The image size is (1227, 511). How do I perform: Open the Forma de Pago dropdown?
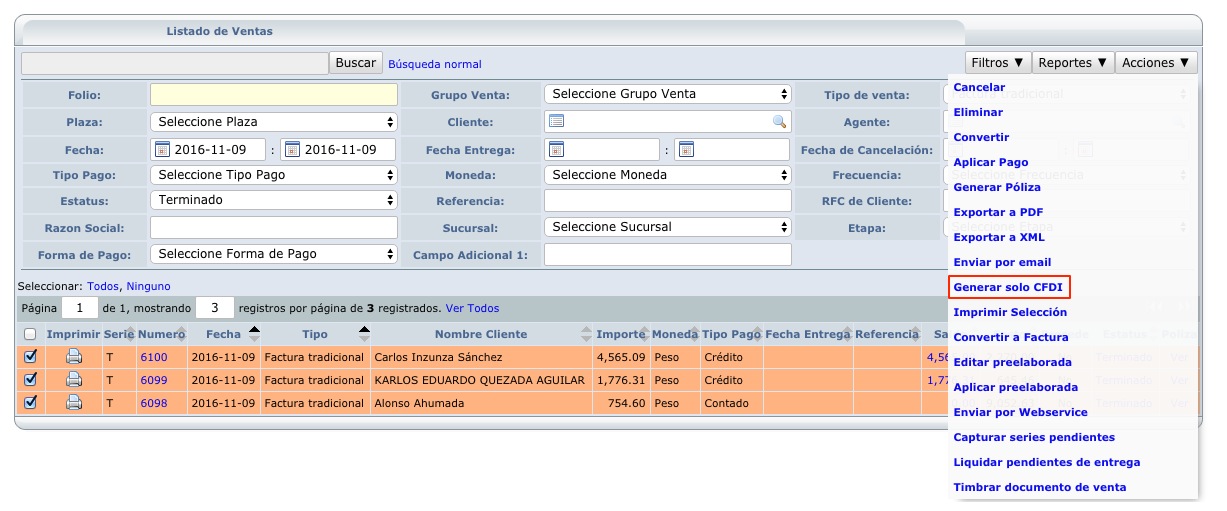[x=274, y=254]
